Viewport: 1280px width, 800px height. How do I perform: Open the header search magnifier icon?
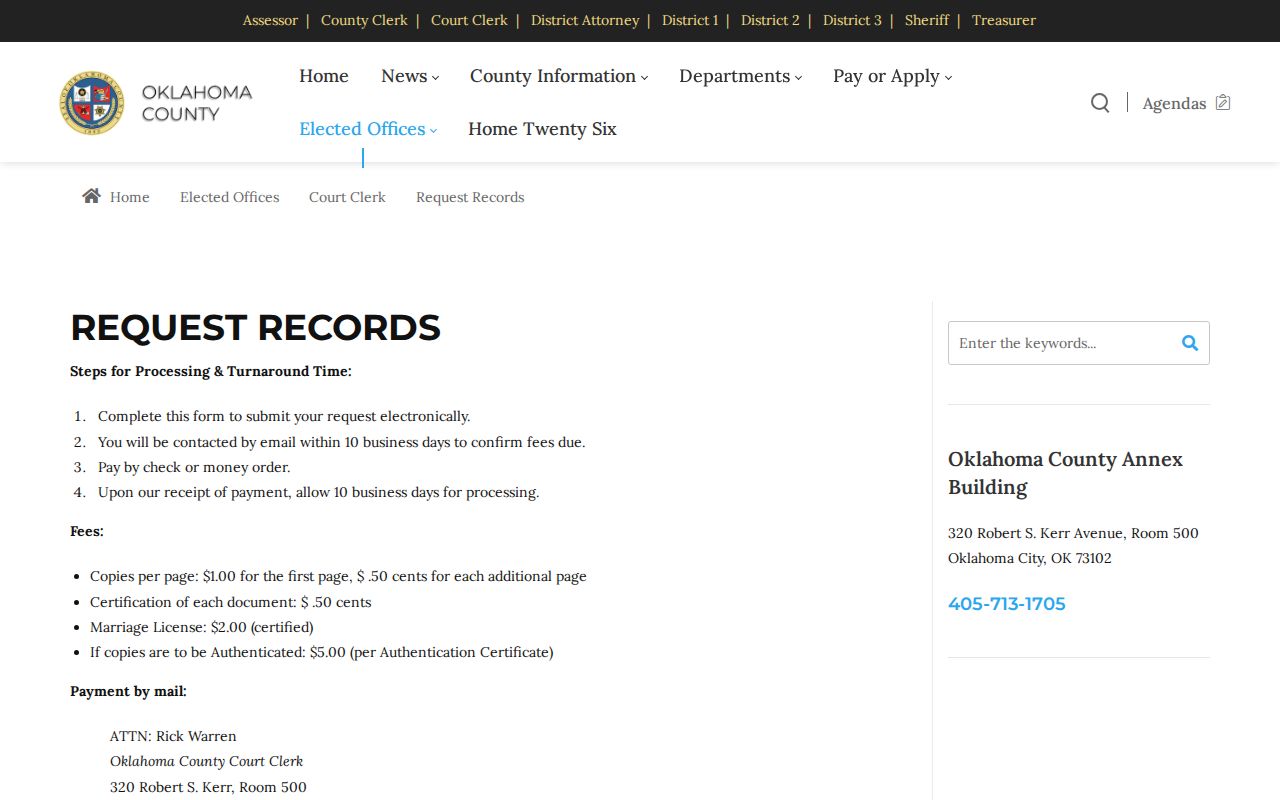click(x=1100, y=103)
